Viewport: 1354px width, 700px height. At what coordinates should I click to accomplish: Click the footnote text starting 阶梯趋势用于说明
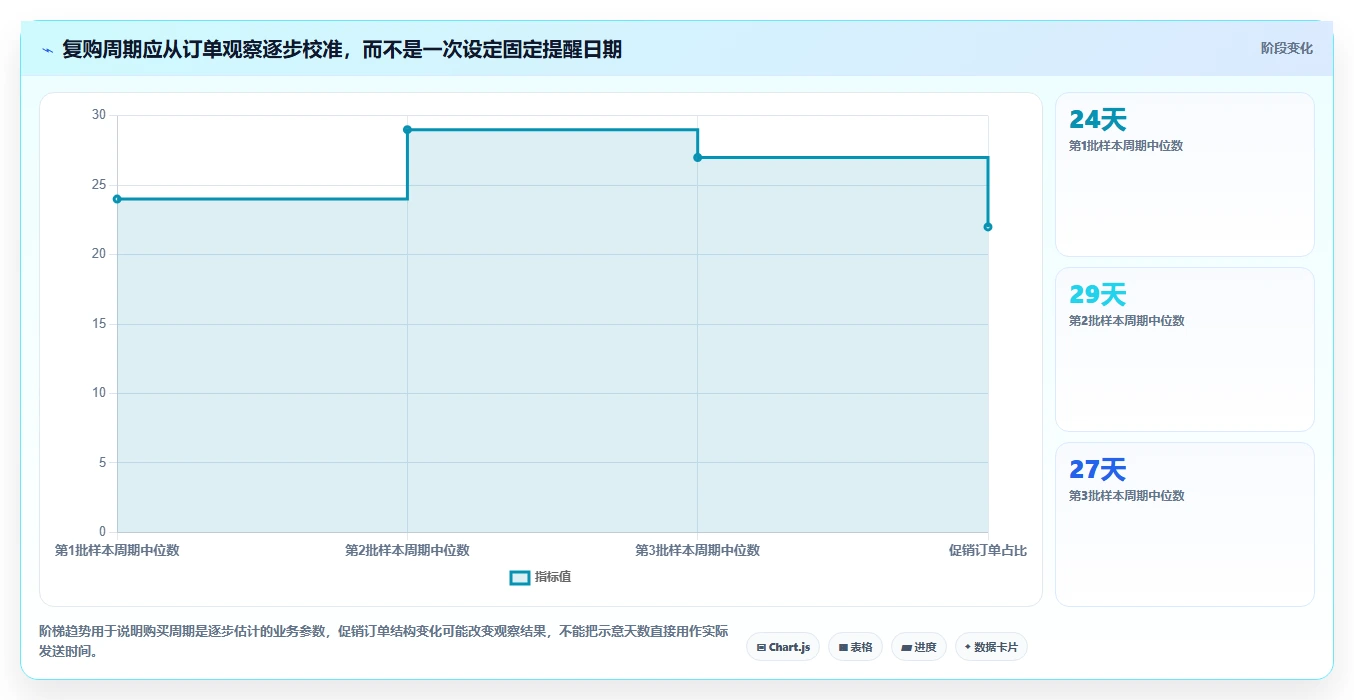click(x=384, y=641)
